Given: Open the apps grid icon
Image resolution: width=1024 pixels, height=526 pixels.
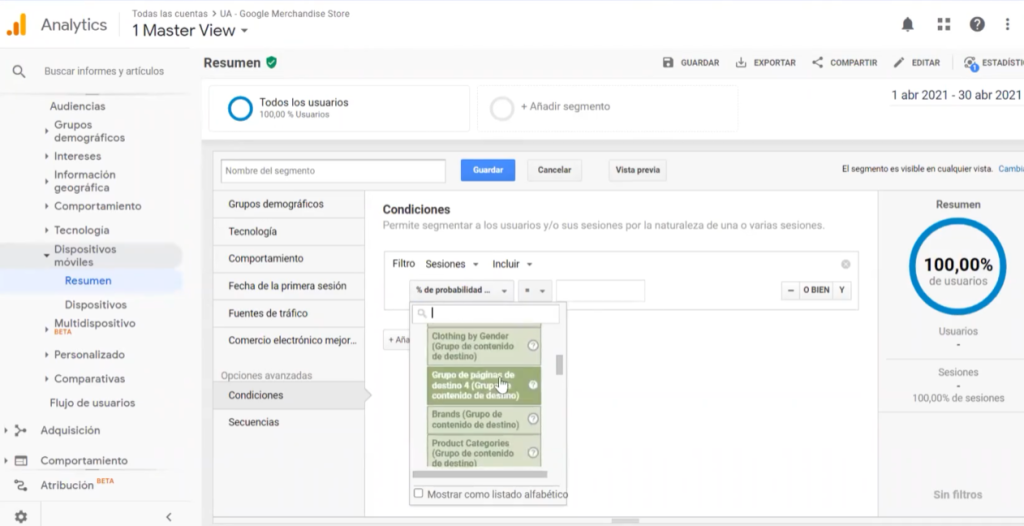Looking at the screenshot, I should (x=943, y=24).
